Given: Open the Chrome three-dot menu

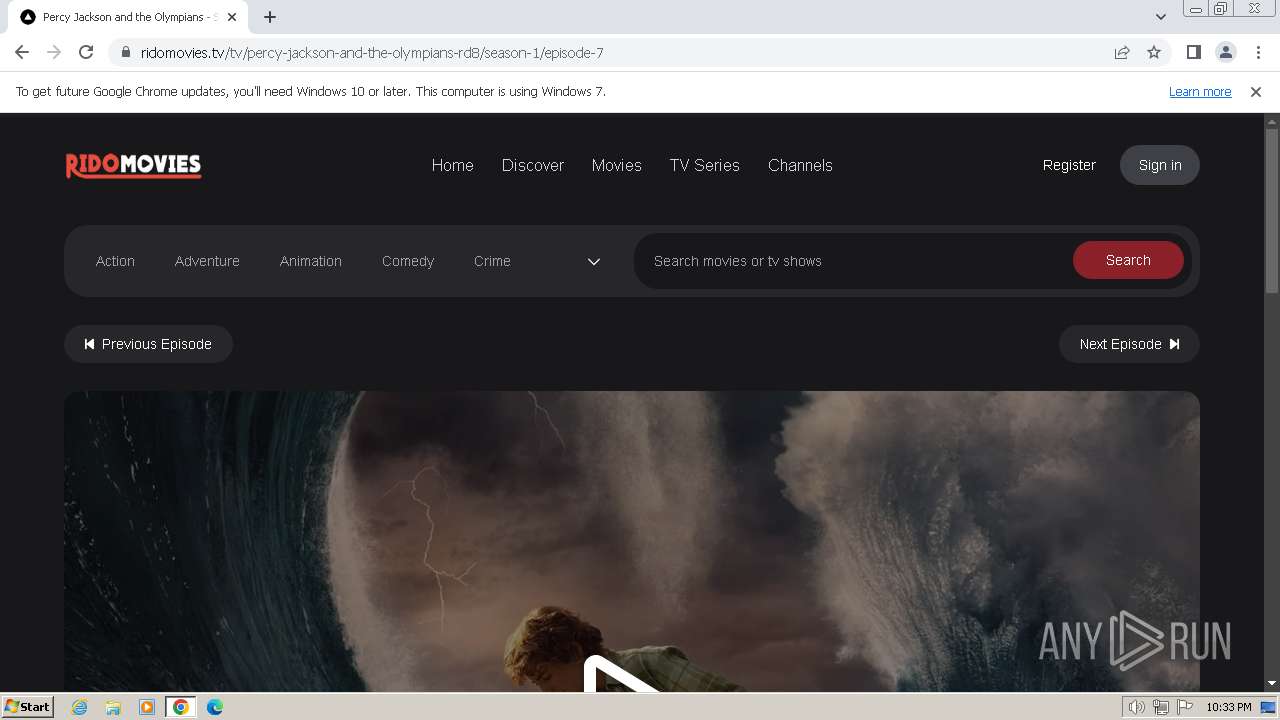Looking at the screenshot, I should tap(1257, 52).
